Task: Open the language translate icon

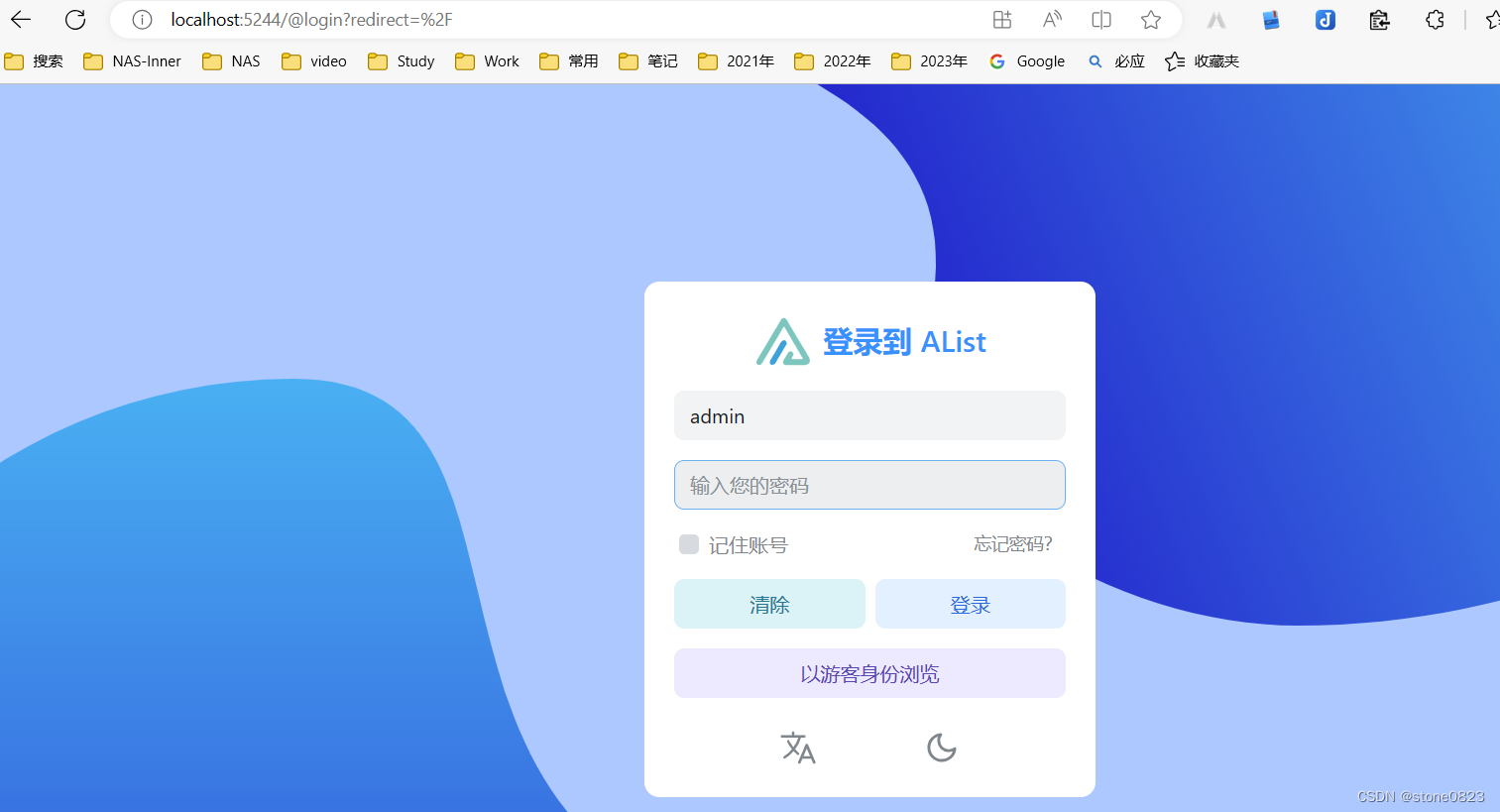Action: click(798, 748)
